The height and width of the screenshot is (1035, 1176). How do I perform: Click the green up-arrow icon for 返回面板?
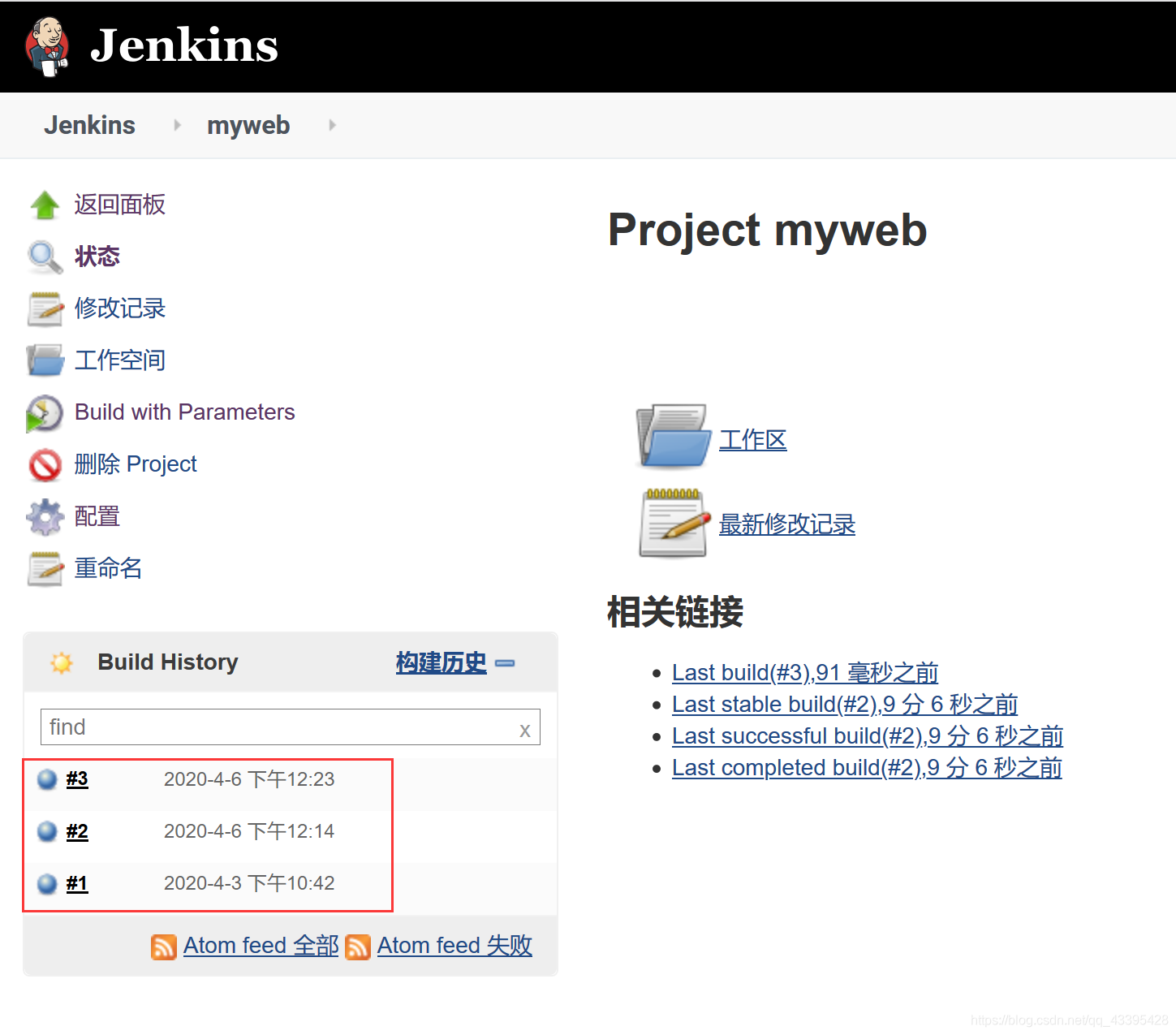pyautogui.click(x=45, y=205)
